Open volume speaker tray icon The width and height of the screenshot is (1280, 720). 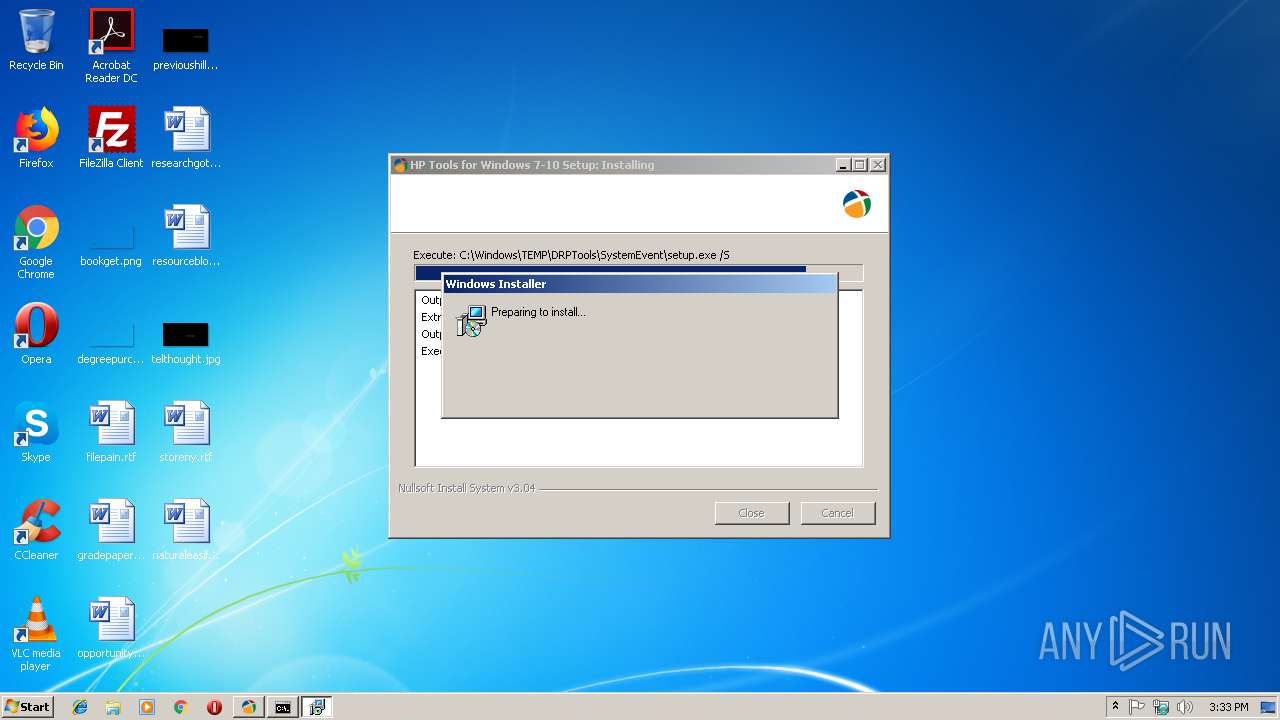pos(1185,707)
